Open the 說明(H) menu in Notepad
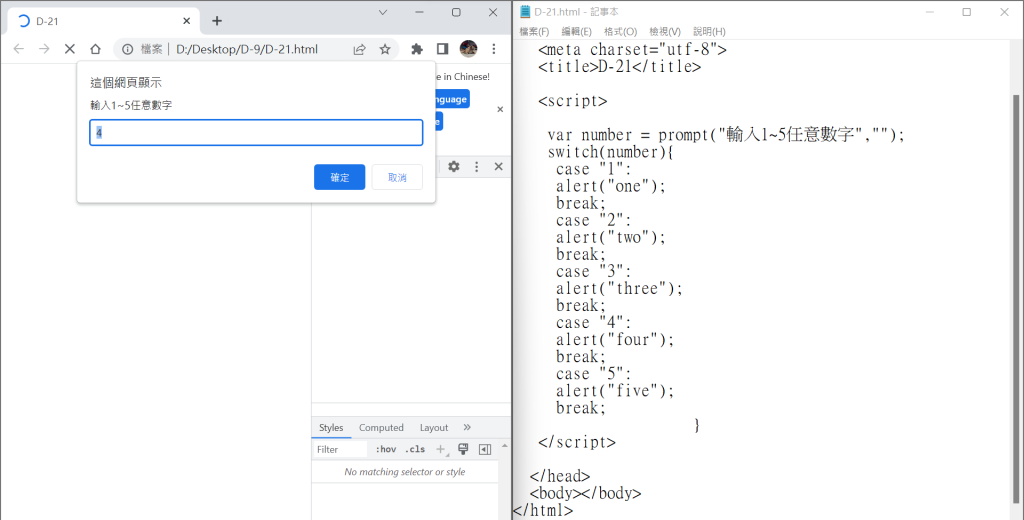 pyautogui.click(x=709, y=31)
